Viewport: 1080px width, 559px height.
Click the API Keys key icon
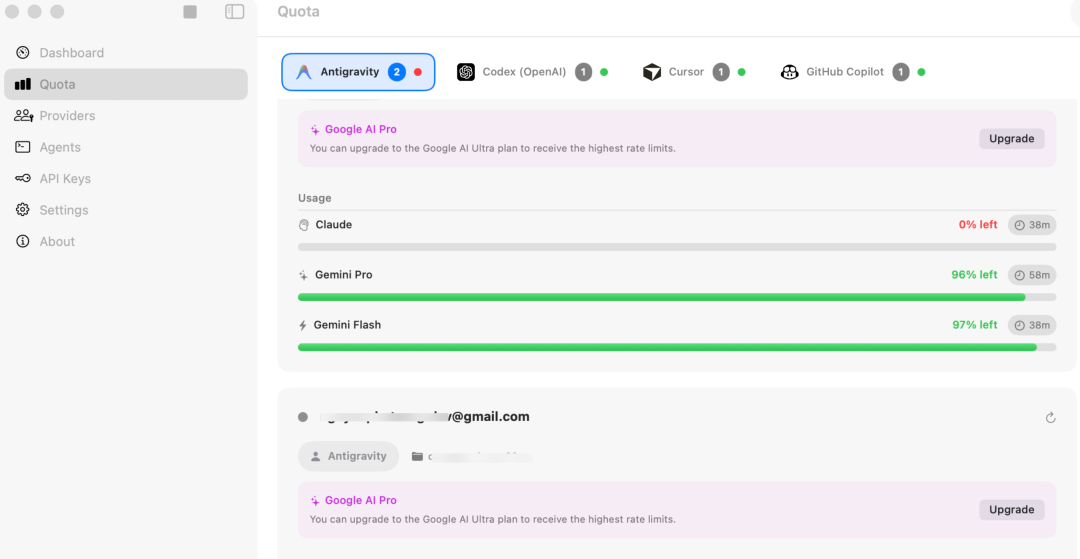(x=23, y=178)
